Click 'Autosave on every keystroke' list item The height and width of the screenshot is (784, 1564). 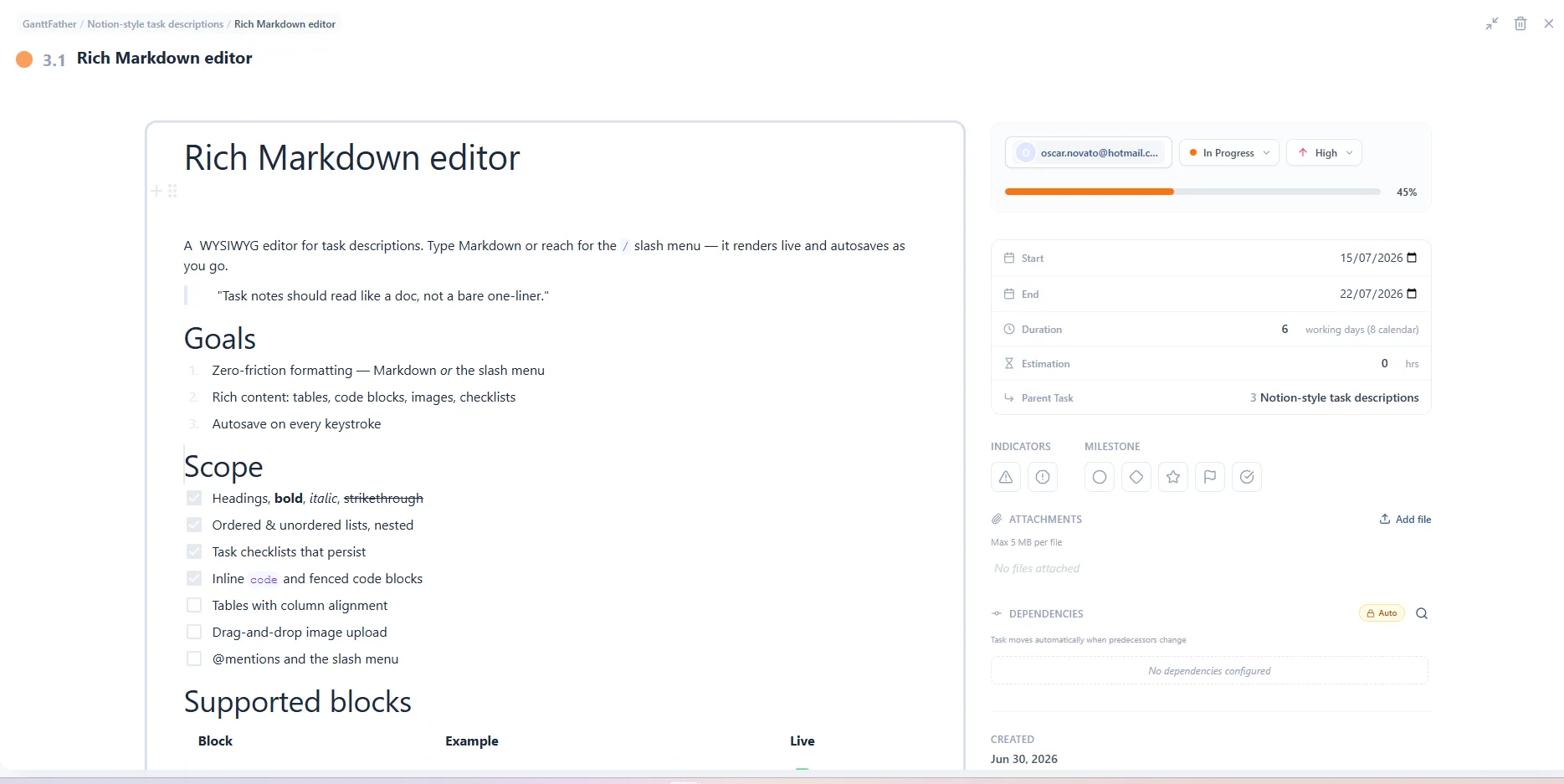click(296, 423)
